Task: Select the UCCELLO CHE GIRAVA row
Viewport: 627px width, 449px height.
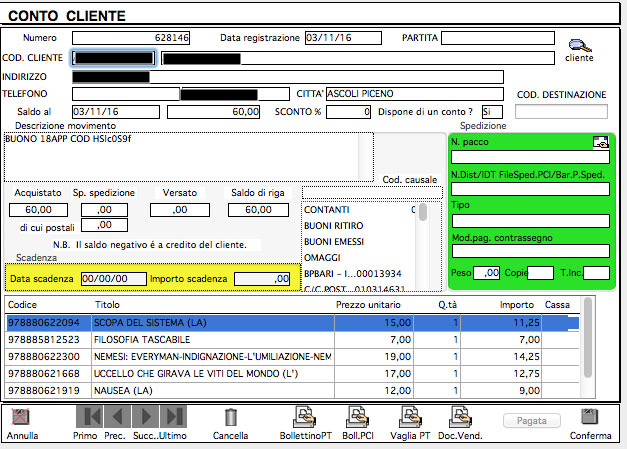Action: point(292,374)
